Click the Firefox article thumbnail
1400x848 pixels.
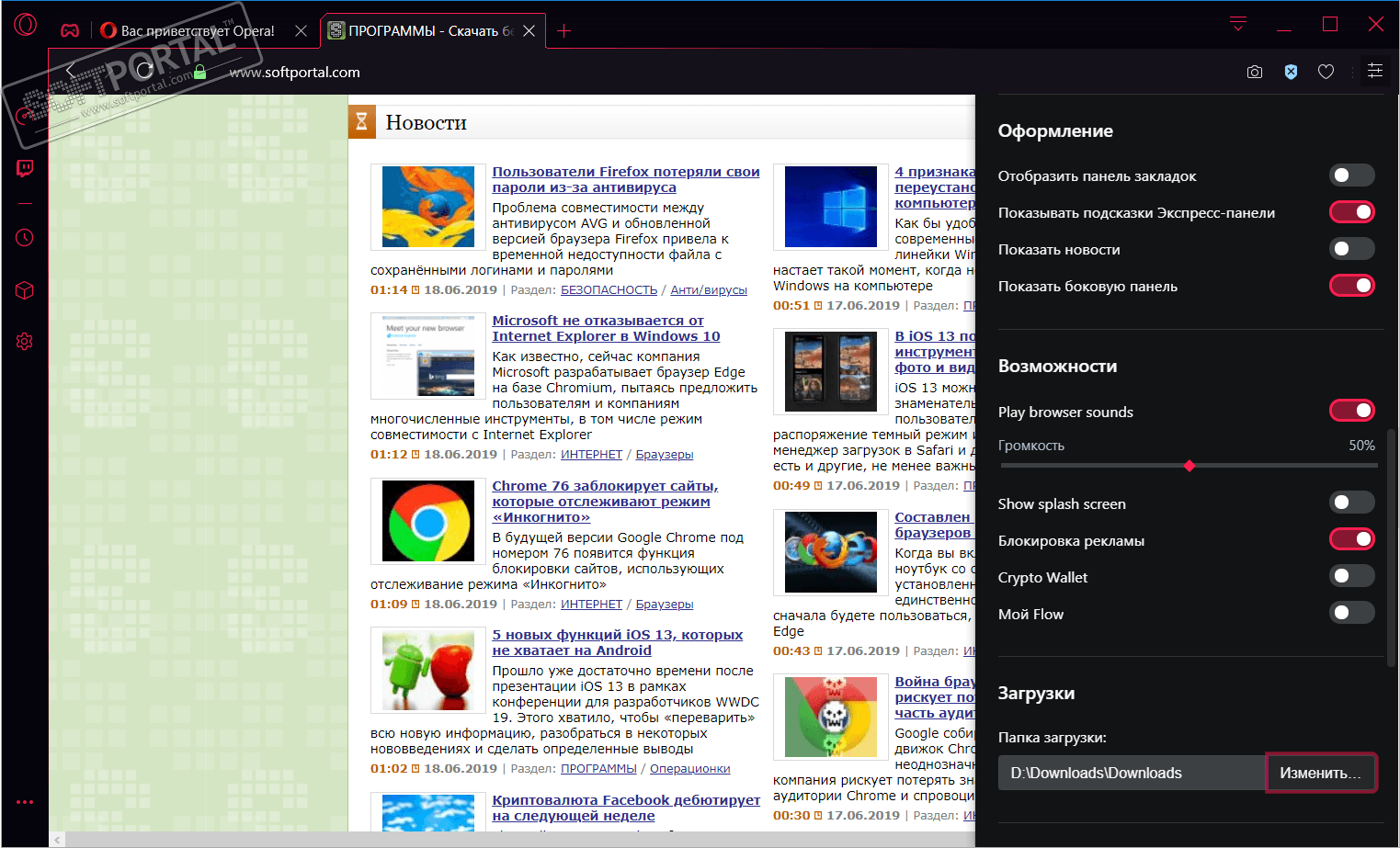(428, 207)
